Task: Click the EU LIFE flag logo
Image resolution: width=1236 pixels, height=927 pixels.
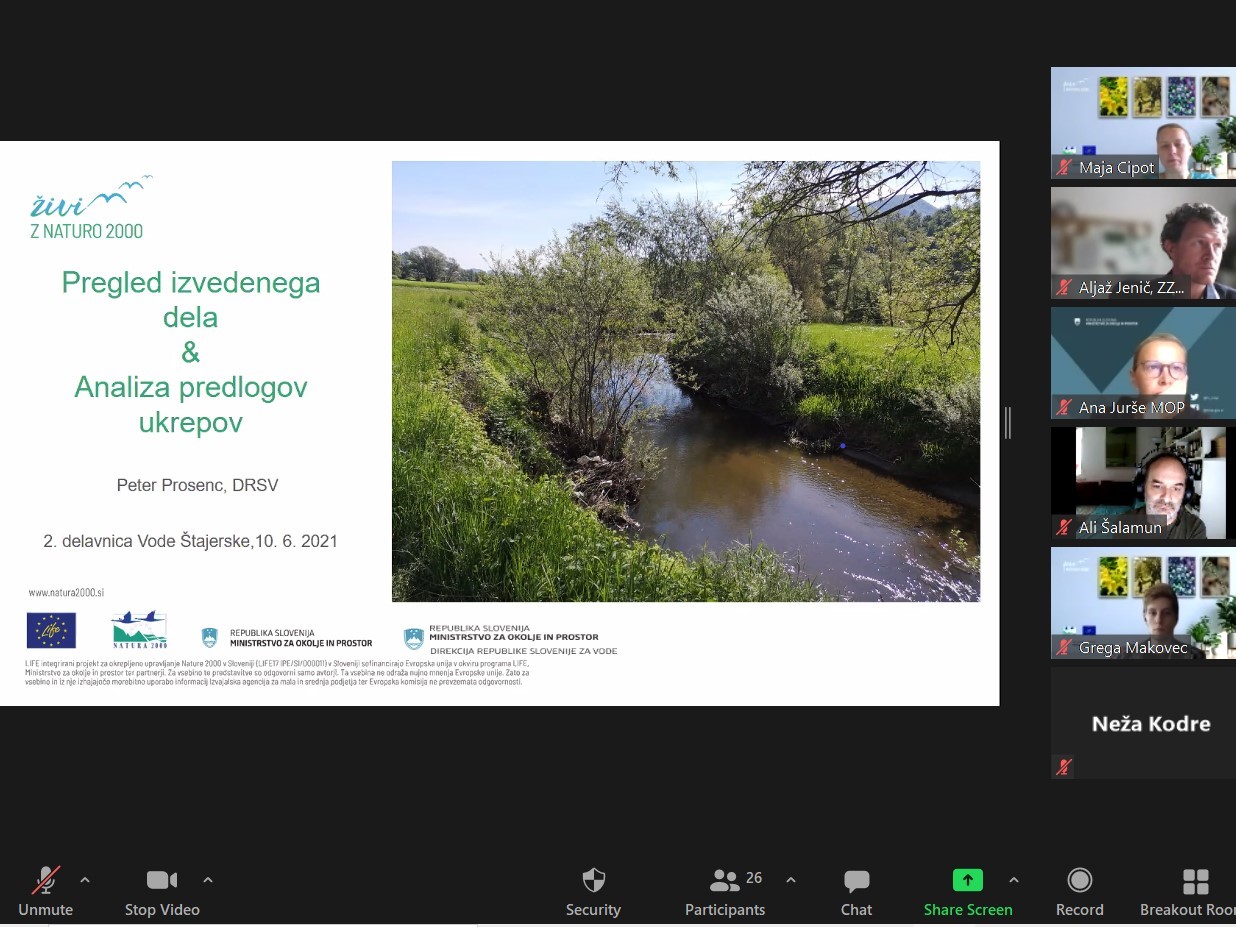Action: pyautogui.click(x=51, y=631)
